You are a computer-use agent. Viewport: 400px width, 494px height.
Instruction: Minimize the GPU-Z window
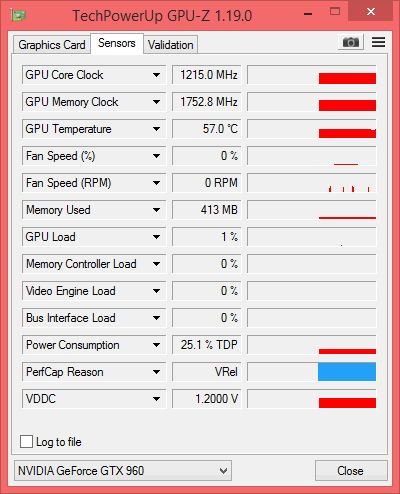click(x=308, y=14)
